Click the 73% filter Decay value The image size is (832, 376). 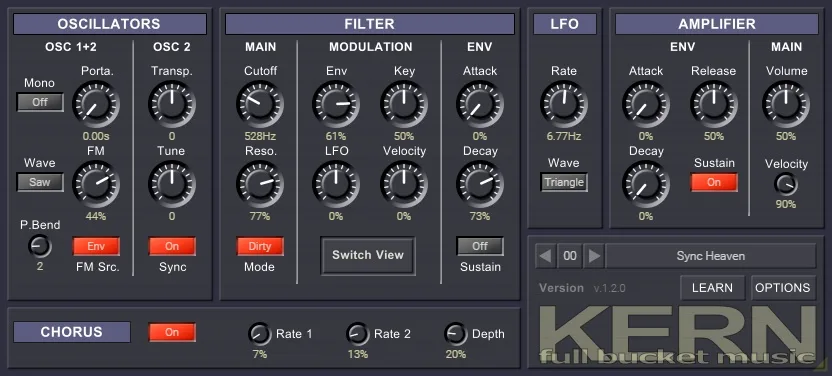pyautogui.click(x=480, y=216)
